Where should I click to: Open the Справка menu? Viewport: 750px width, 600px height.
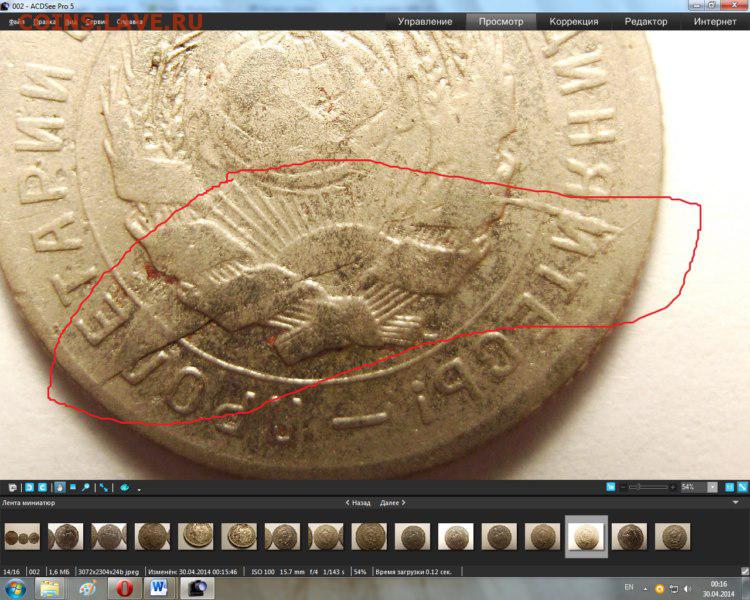coord(130,22)
